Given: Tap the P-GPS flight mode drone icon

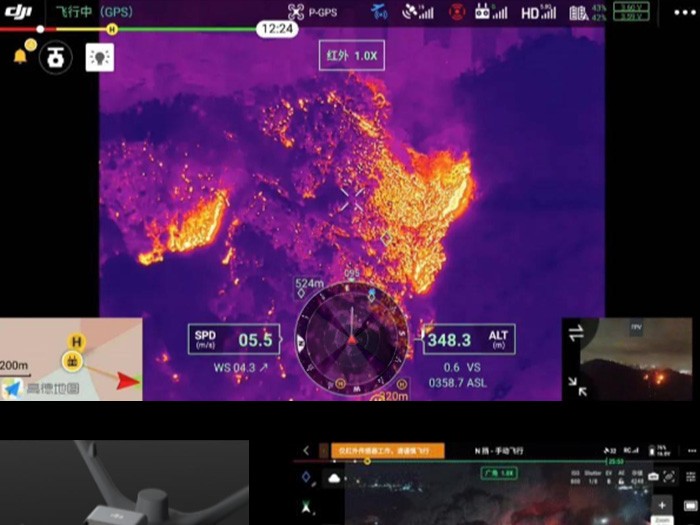Looking at the screenshot, I should pyautogui.click(x=296, y=12).
